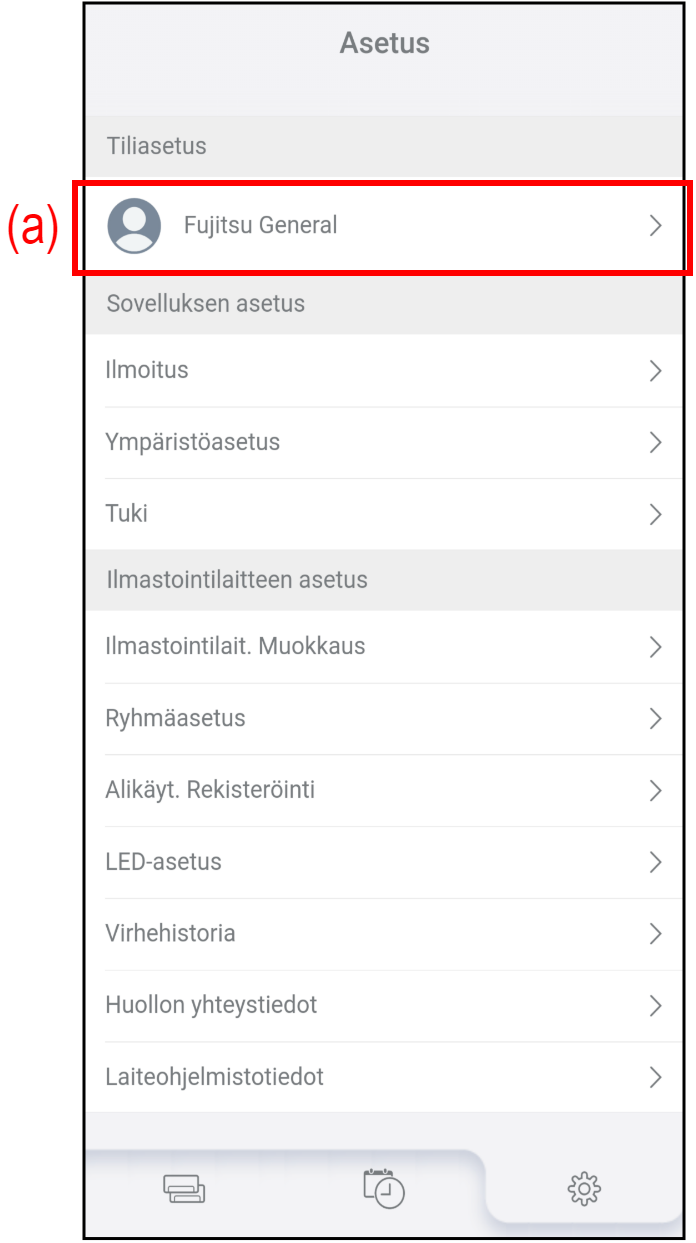Open the Laiteohjelmistotiedot entry
The width and height of the screenshot is (696, 1243).
(x=214, y=1077)
